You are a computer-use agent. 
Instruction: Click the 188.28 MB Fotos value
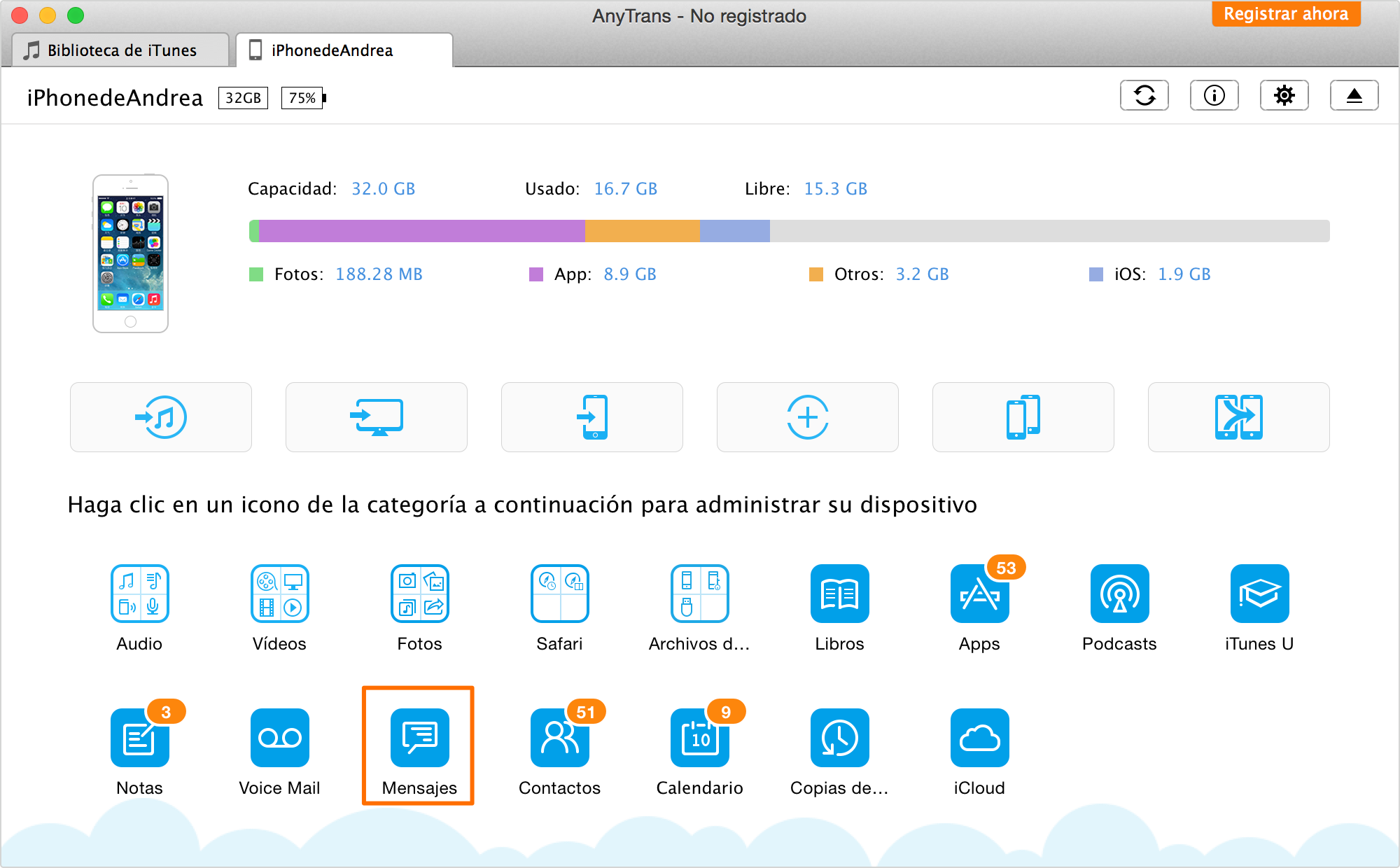point(379,274)
